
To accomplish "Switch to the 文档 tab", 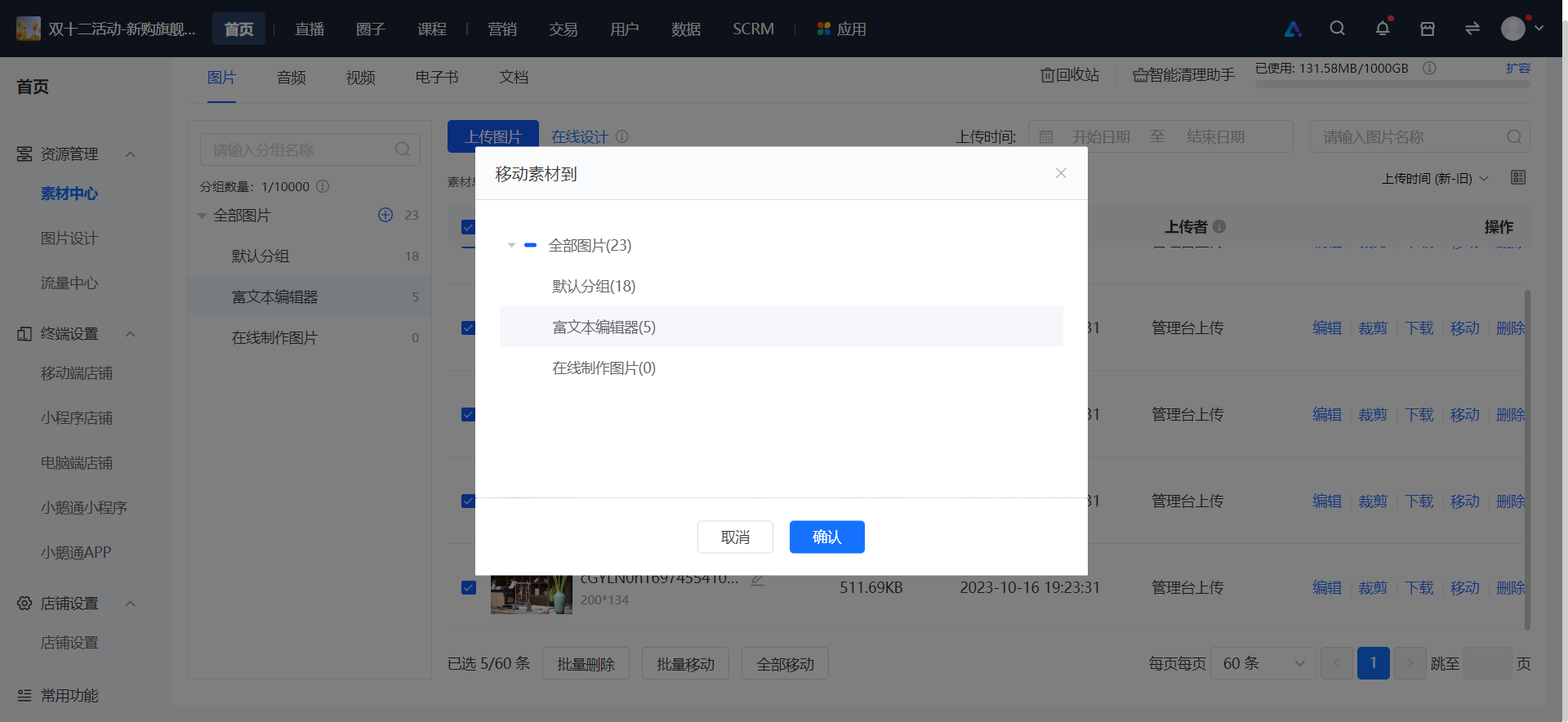I will 514,78.
